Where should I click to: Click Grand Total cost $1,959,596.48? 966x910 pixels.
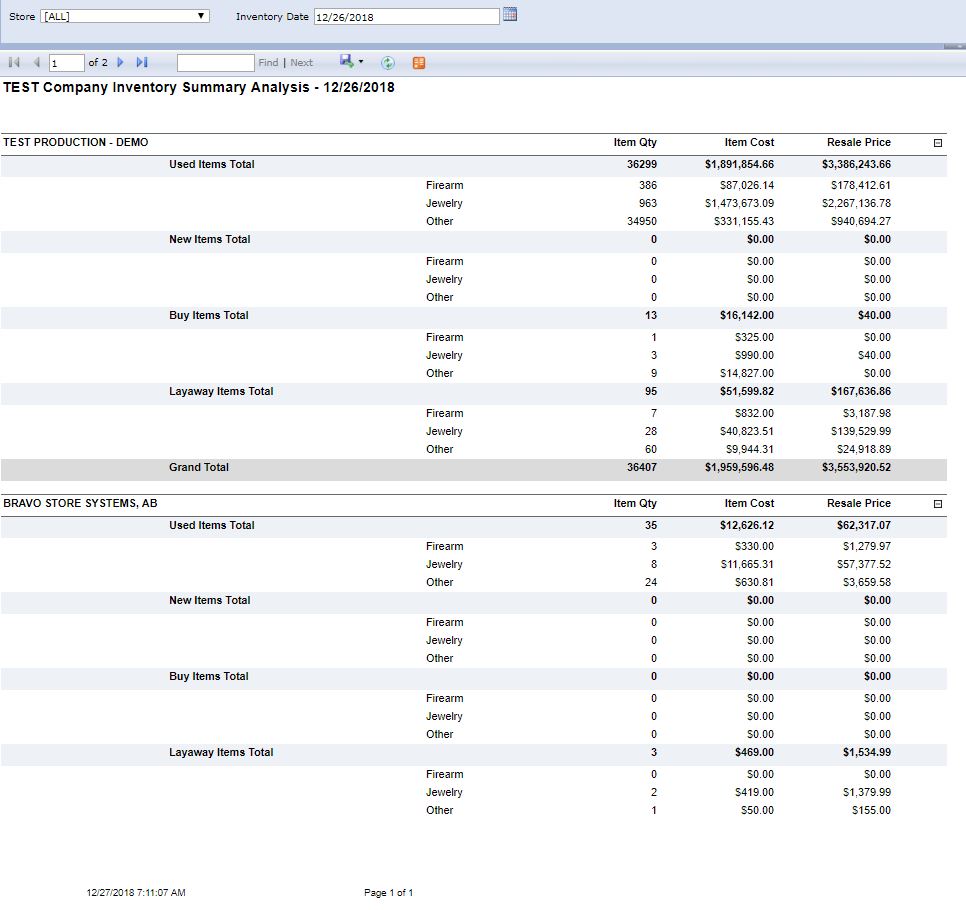click(739, 468)
